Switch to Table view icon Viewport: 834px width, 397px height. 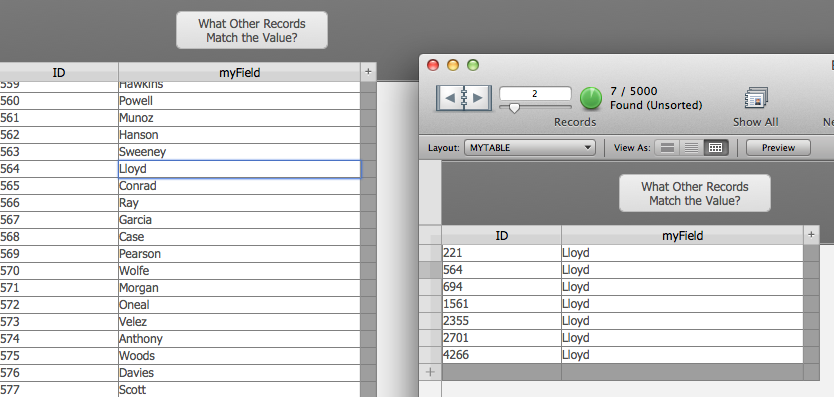(715, 148)
